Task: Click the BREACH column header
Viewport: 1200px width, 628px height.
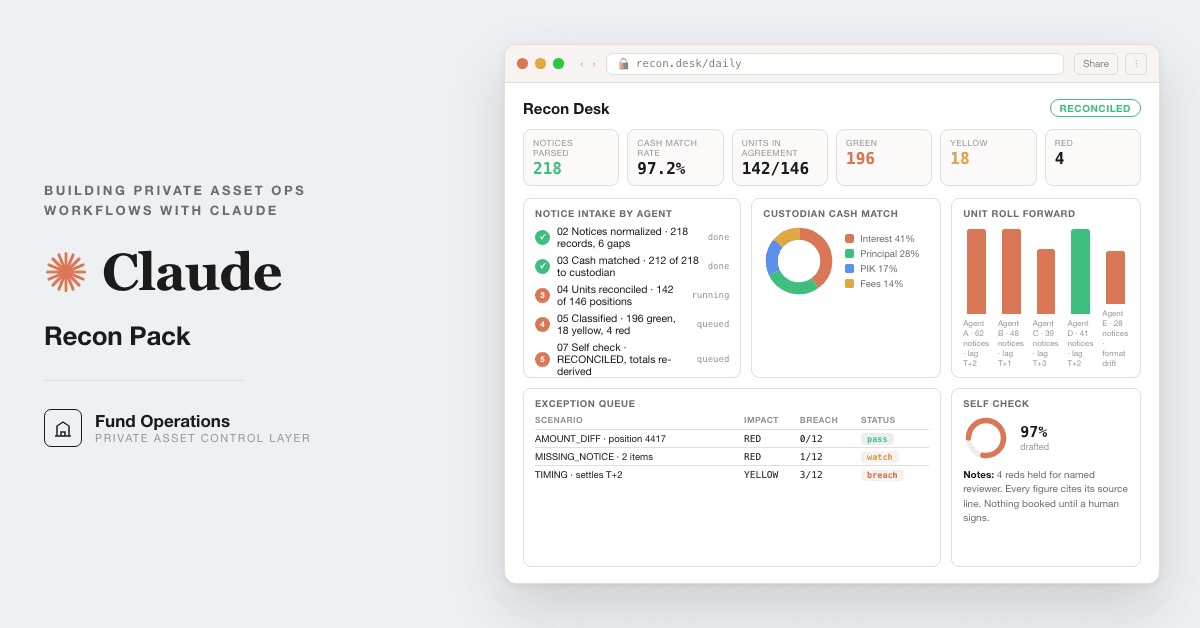Action: tap(819, 420)
